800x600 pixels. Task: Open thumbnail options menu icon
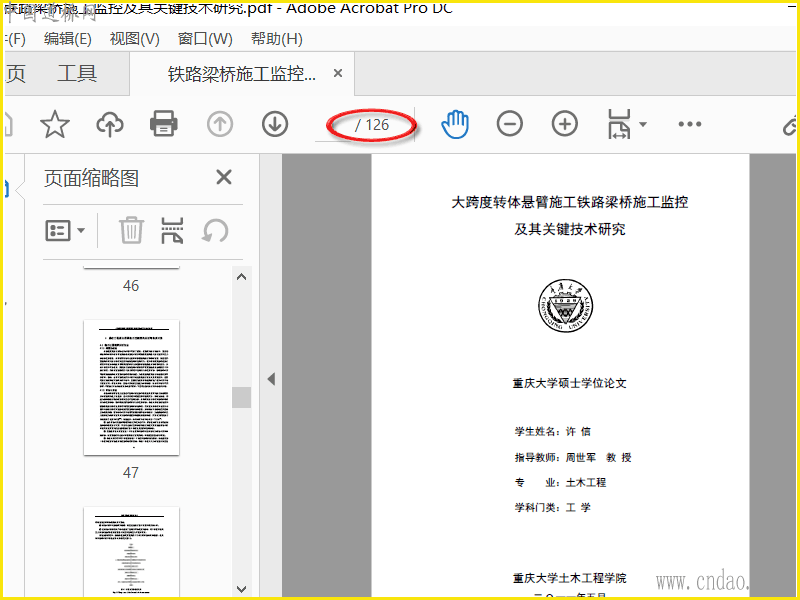[65, 231]
